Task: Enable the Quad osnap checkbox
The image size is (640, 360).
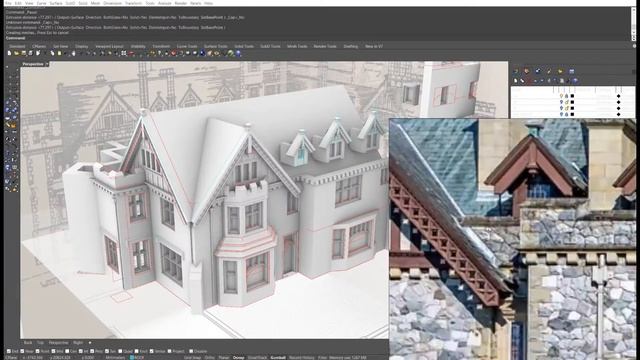Action: (x=120, y=351)
